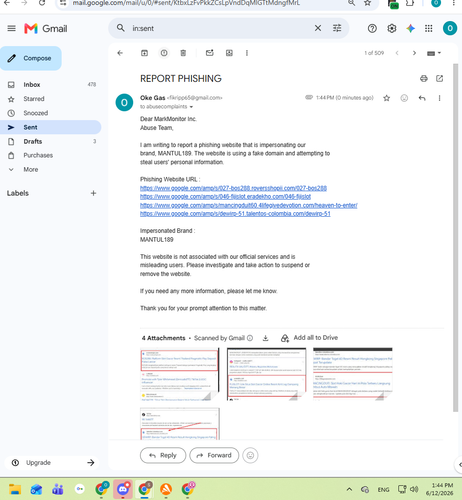Screen dimensions: 462x500
Task: Add emoji reaction next to Forward
Action: coord(250,455)
